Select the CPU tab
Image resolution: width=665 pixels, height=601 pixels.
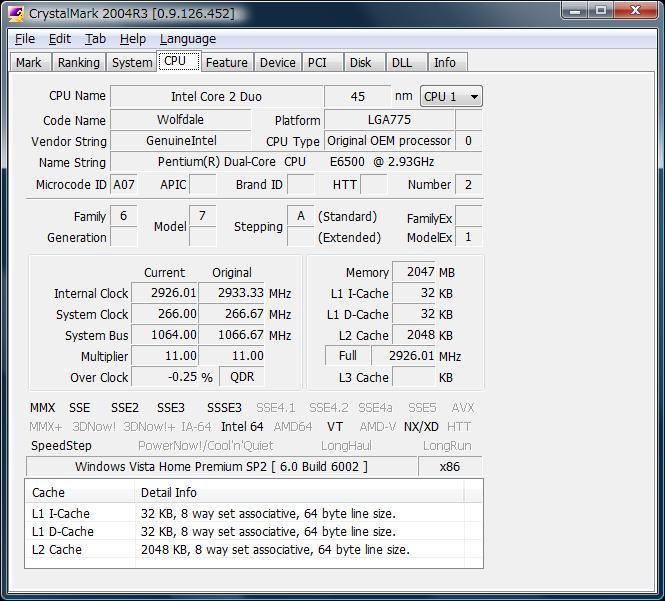(179, 61)
